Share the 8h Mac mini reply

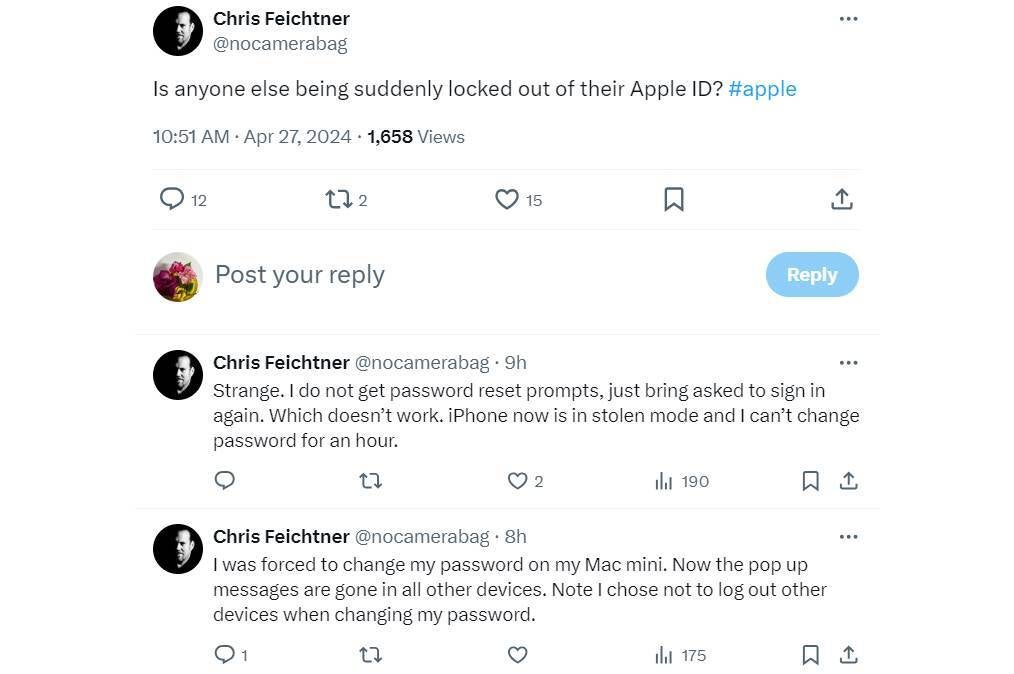848,655
